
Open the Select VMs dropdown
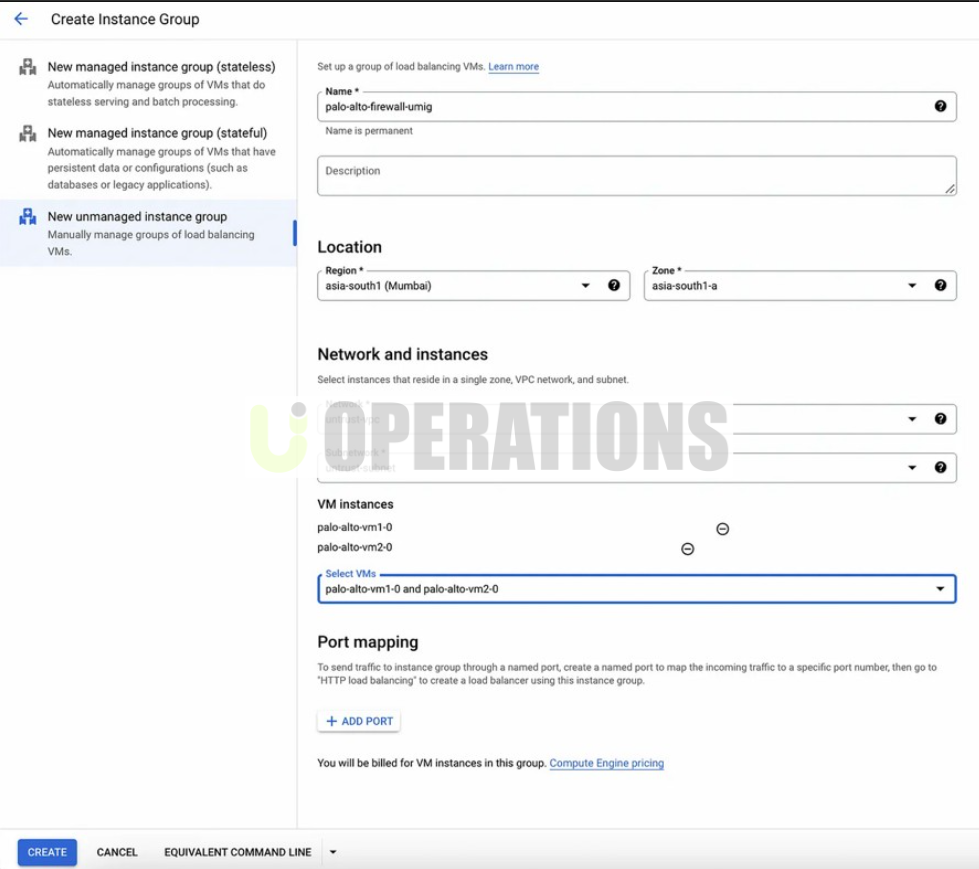pyautogui.click(x=636, y=589)
